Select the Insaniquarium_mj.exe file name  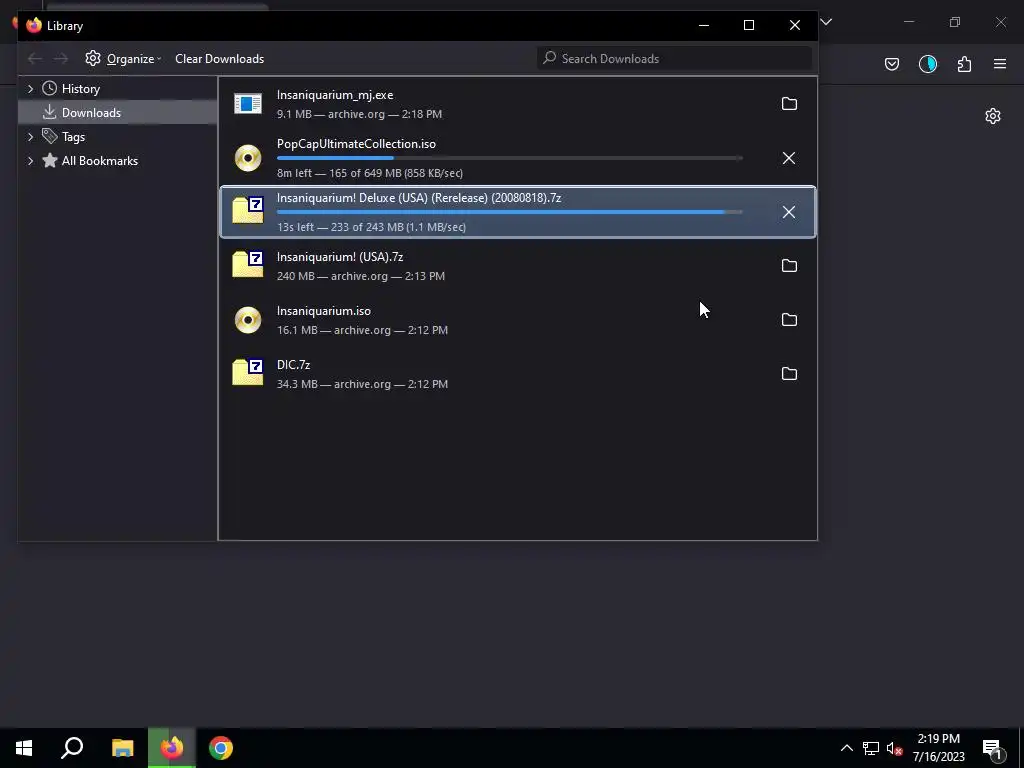(335, 95)
